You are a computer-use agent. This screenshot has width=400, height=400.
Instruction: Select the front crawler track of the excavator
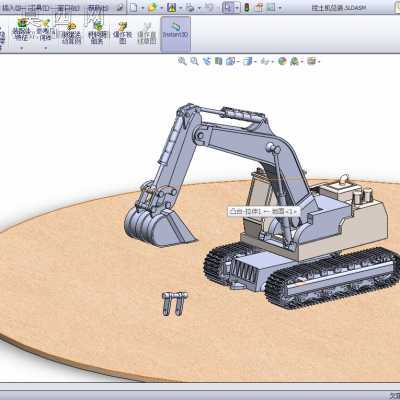[x=333, y=280]
